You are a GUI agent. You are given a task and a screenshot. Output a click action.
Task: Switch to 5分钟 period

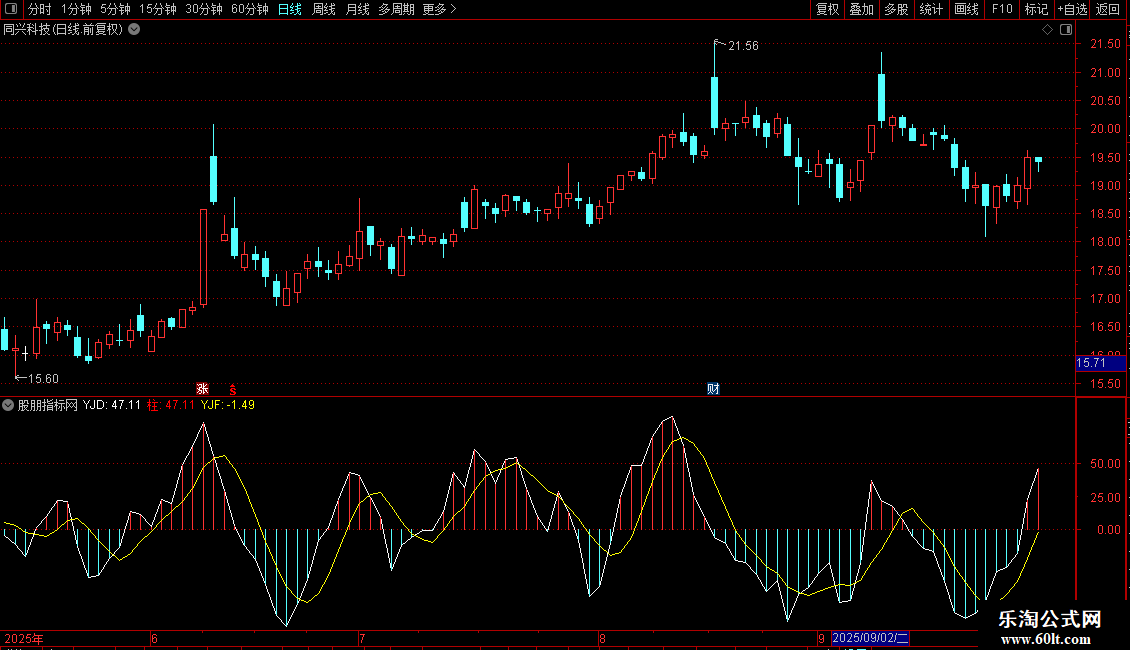tap(115, 9)
